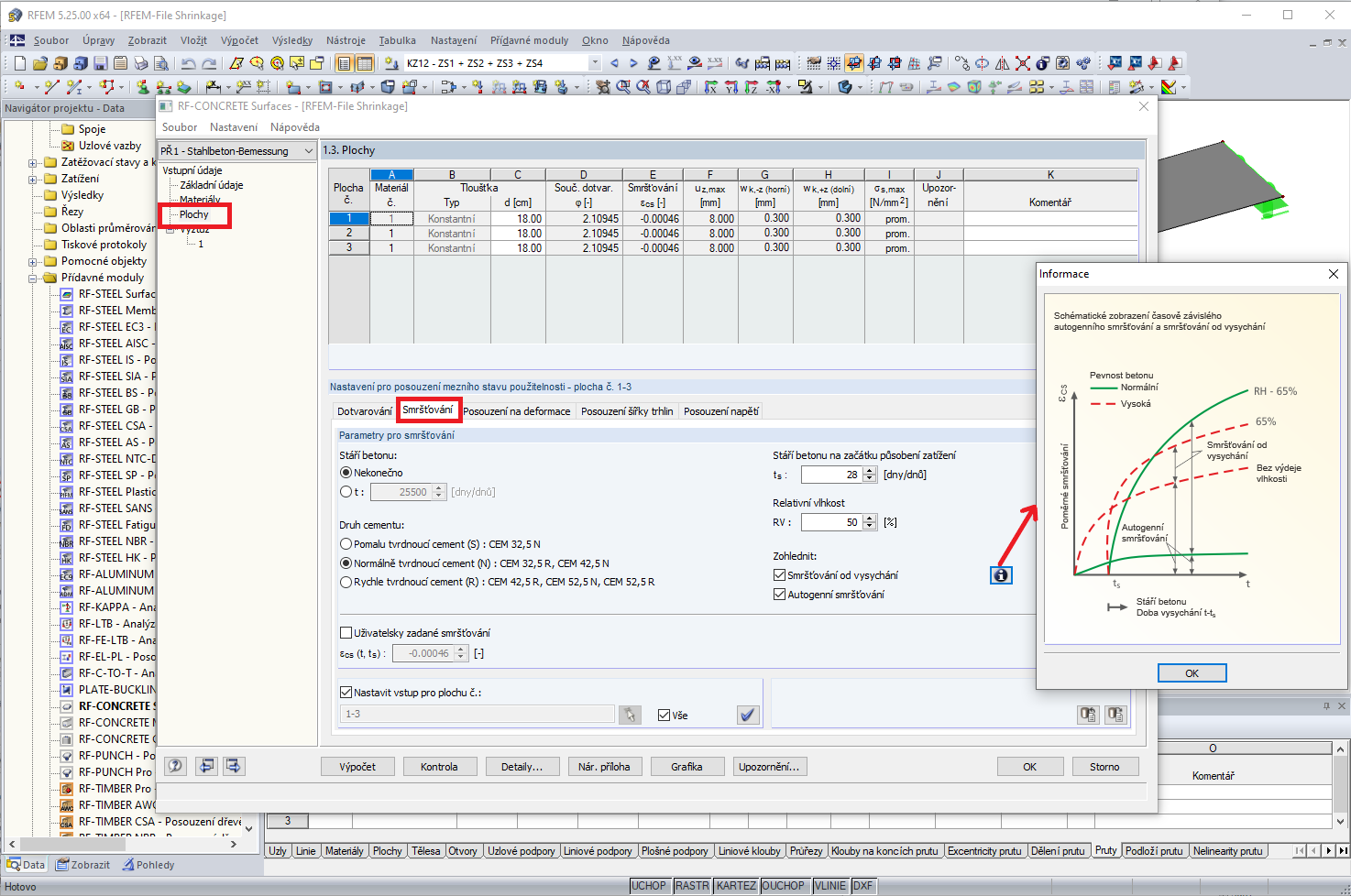
Task: Open the 'Soubor' menu in main menu bar
Action: [51, 40]
